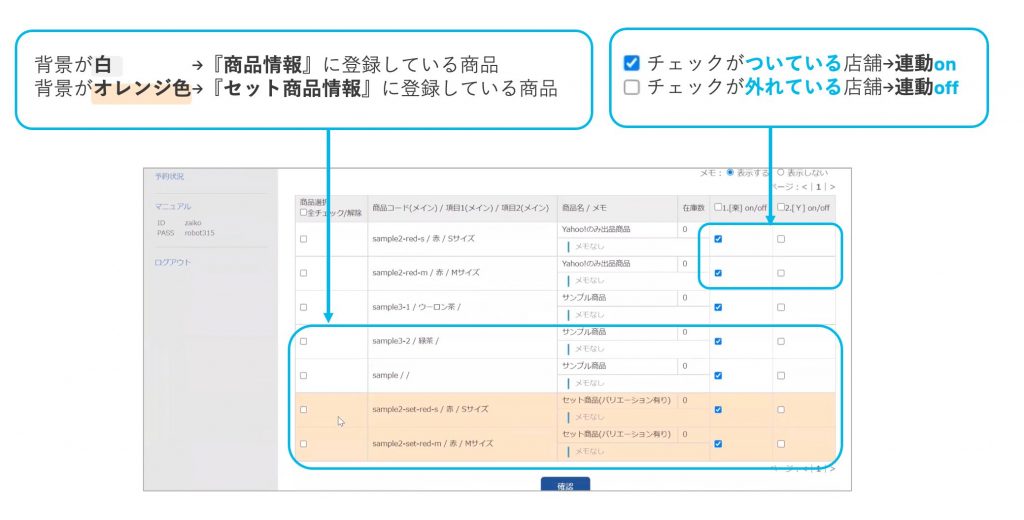This screenshot has height=520, width=1024.
Task: Select the メモ 表示する radio button
Action: coord(730,172)
